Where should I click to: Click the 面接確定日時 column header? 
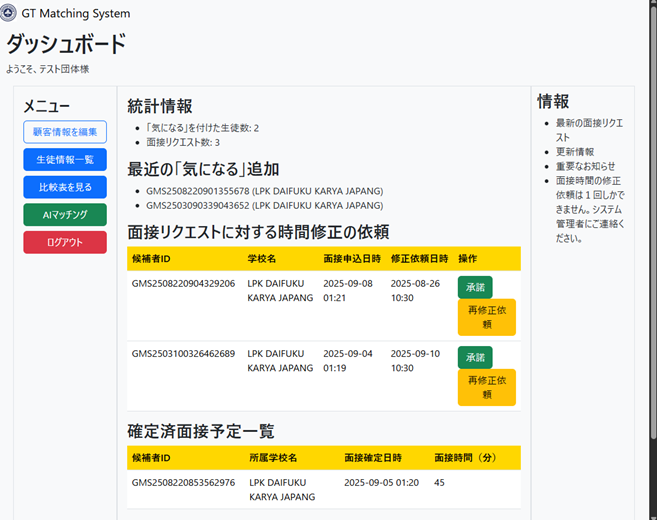pyautogui.click(x=372, y=458)
